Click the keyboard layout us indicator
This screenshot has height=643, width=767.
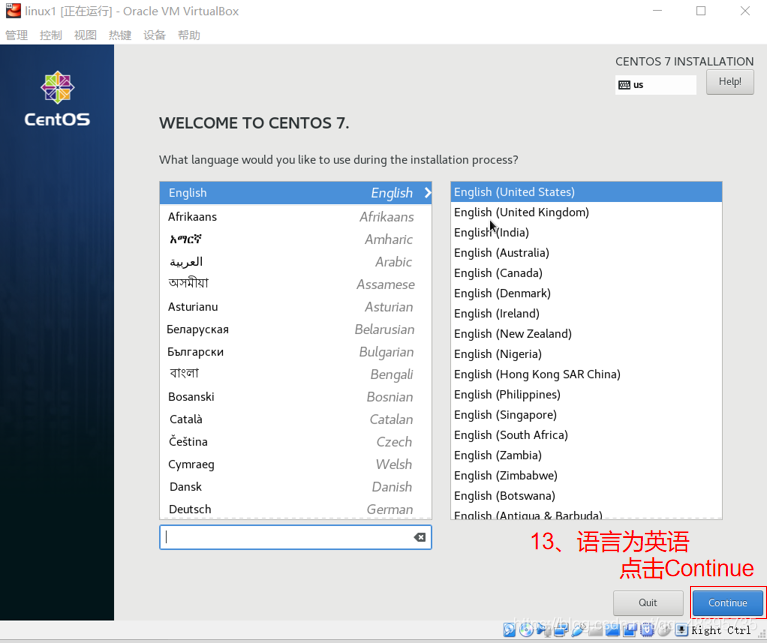click(655, 85)
